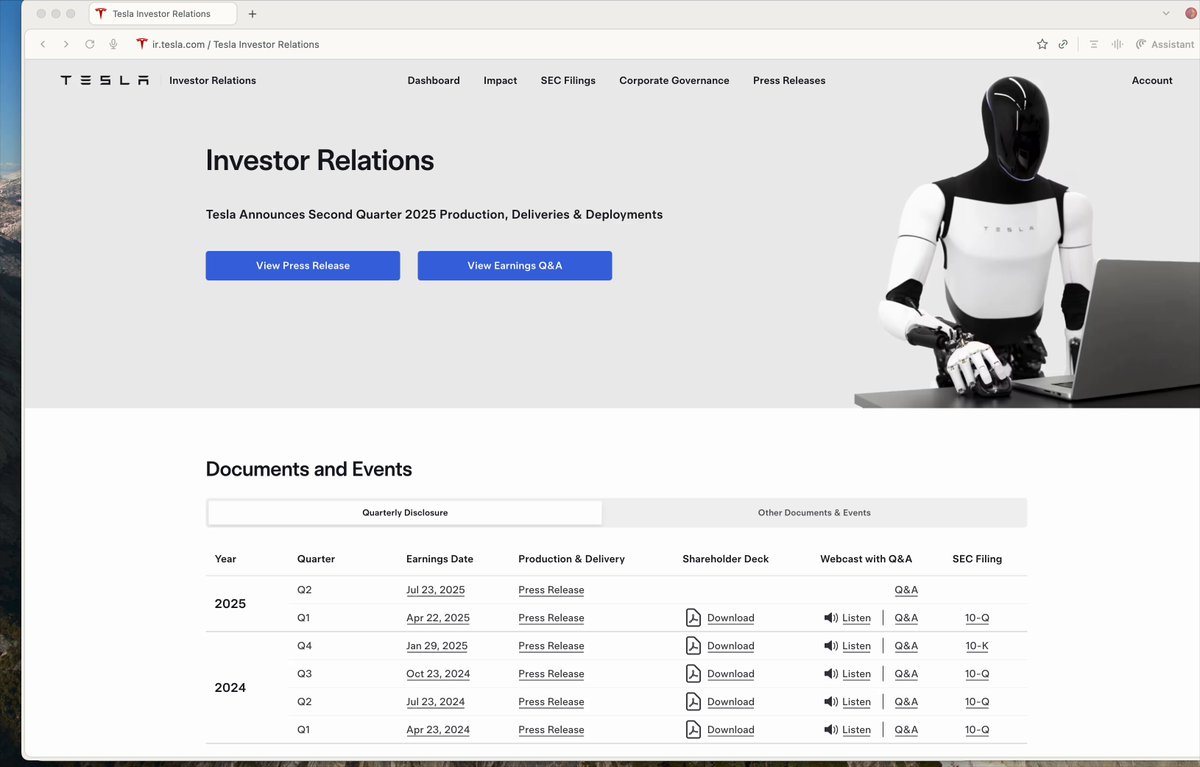The height and width of the screenshot is (767, 1200).
Task: Open the Jul 23, 2025 earnings date link
Action: coord(435,590)
